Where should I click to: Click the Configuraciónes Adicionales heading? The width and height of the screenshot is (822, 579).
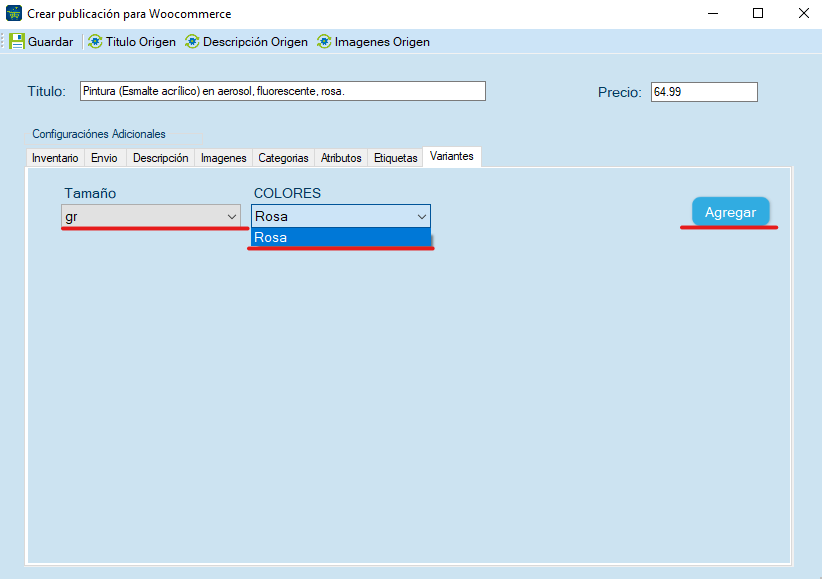tap(99, 134)
